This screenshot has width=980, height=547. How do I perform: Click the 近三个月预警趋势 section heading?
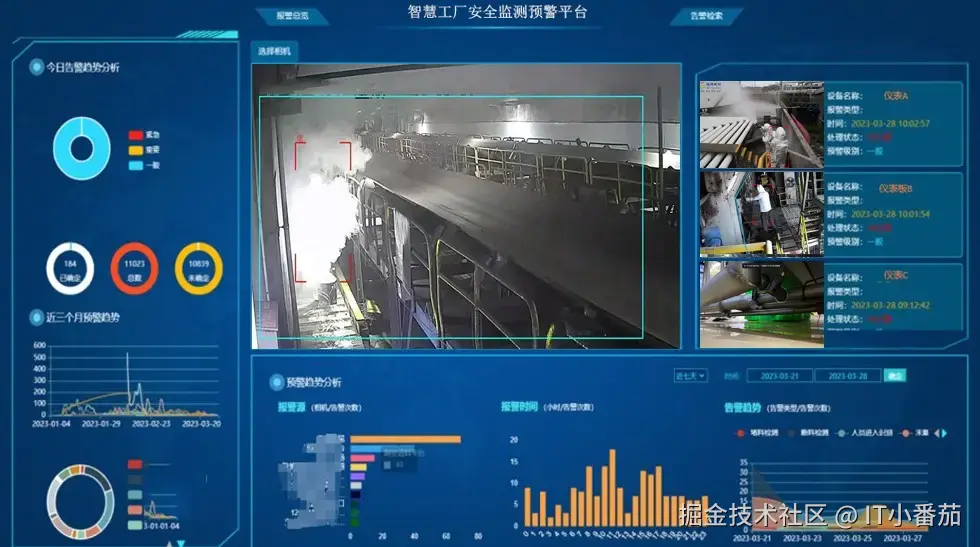coord(82,317)
